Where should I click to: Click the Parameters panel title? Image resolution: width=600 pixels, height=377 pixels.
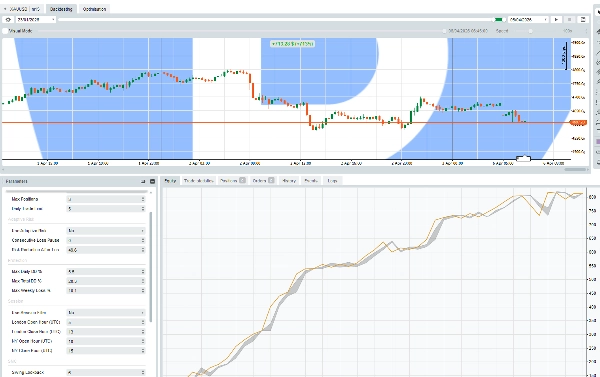tap(16, 181)
